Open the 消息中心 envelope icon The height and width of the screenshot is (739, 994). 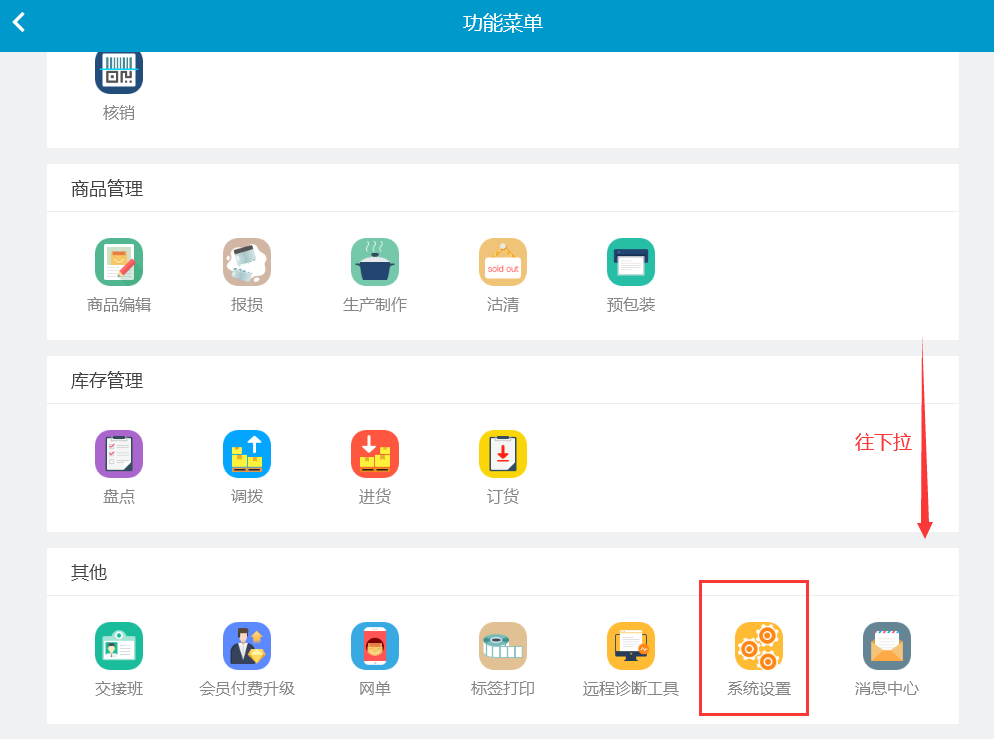[887, 646]
